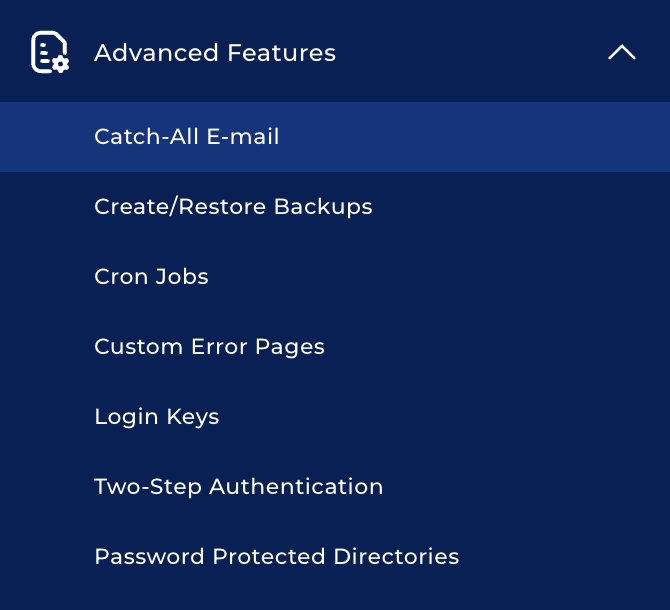
Task: Select Two-Step Authentication
Action: click(238, 486)
